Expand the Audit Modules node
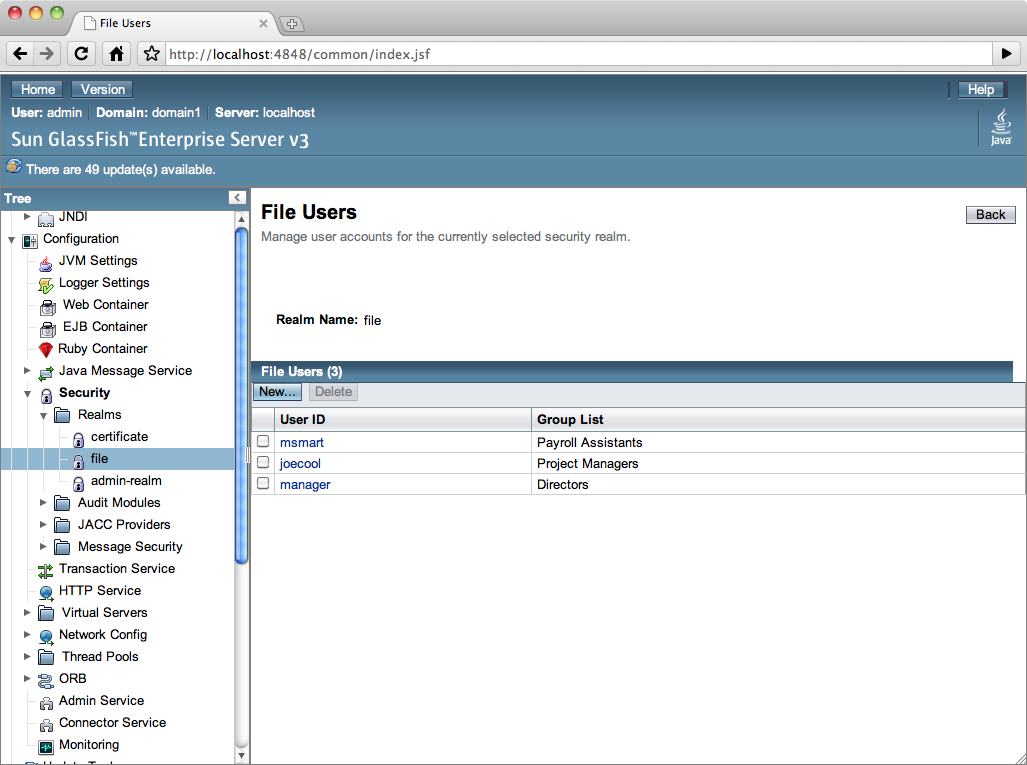The height and width of the screenshot is (765, 1027). (43, 502)
